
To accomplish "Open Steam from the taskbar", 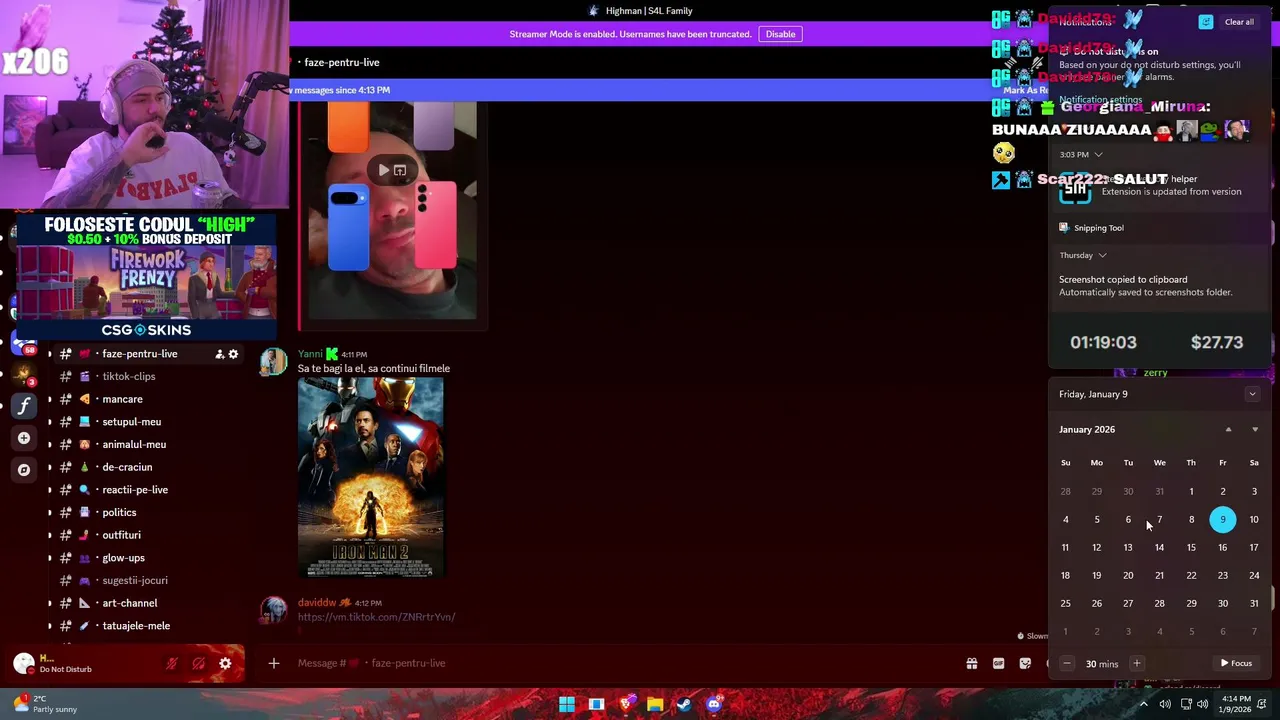I will [x=684, y=704].
